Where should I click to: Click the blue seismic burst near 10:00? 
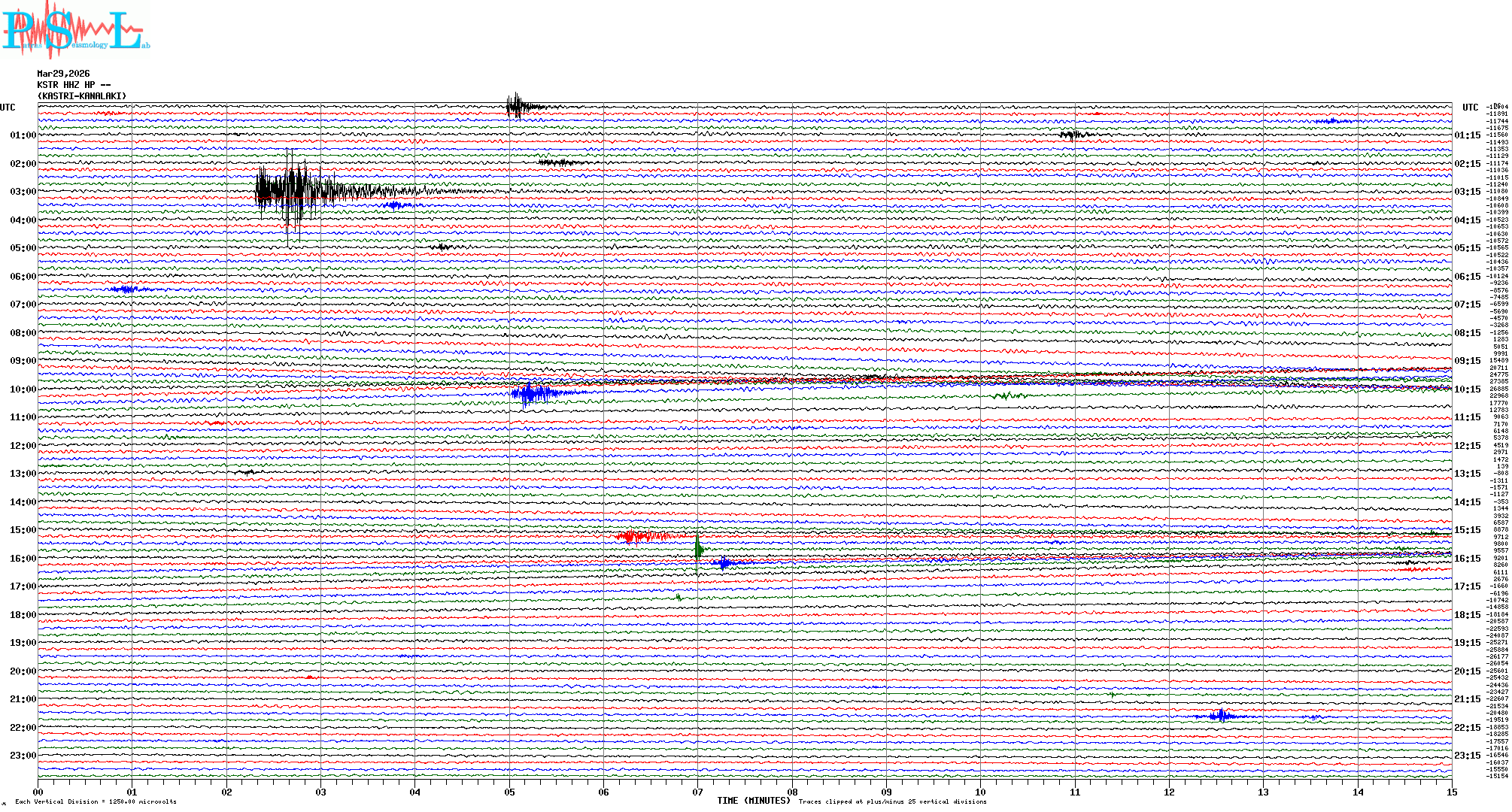pyautogui.click(x=530, y=393)
